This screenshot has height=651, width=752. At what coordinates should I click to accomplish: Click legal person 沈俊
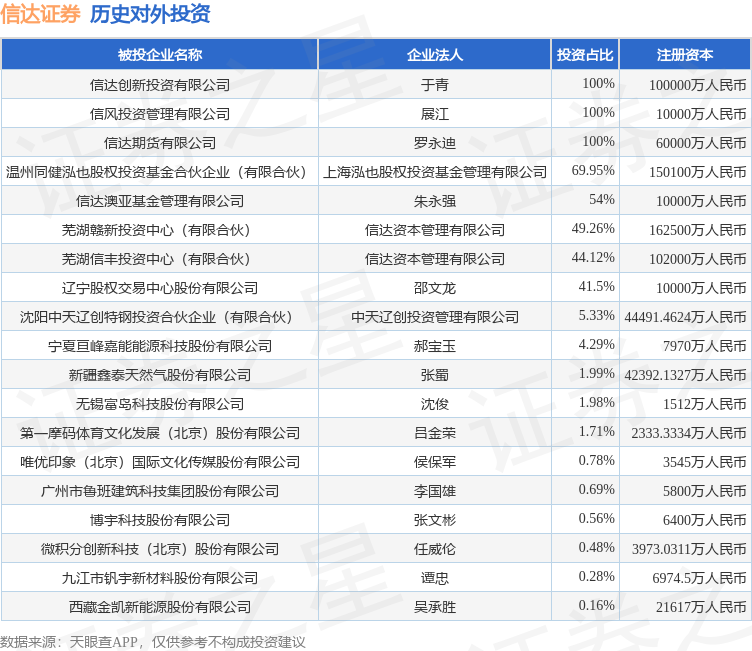(435, 404)
